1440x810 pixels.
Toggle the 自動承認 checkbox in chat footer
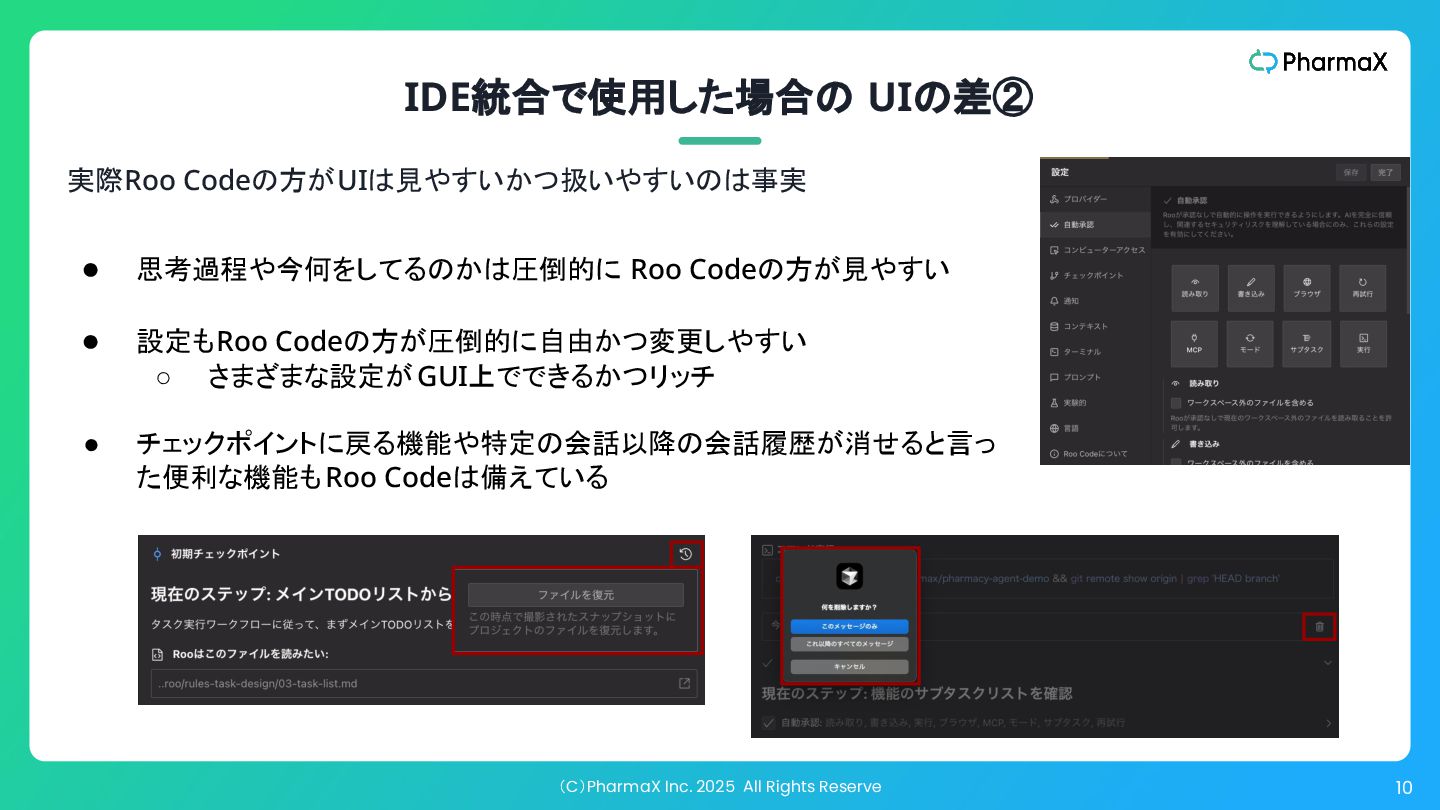coord(768,722)
